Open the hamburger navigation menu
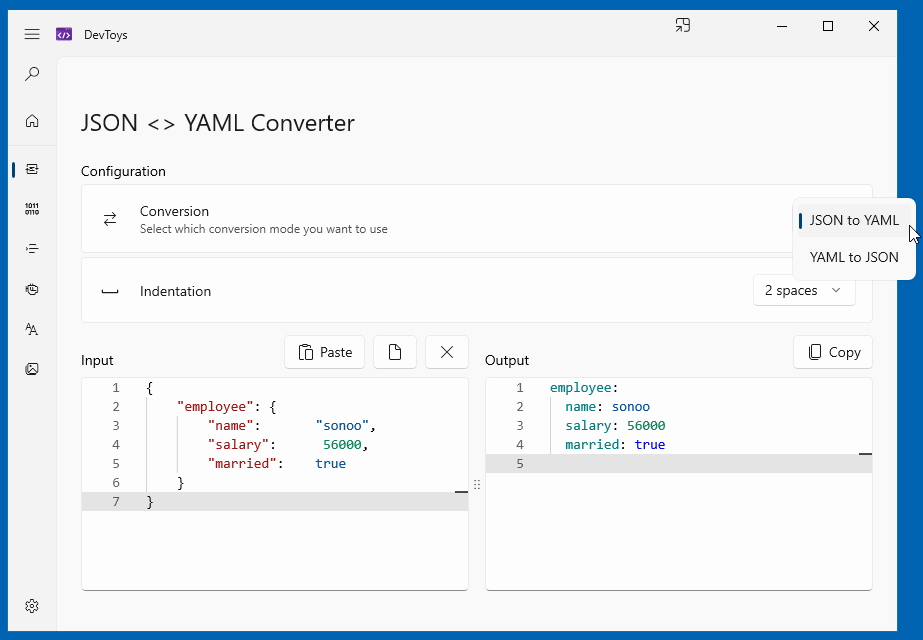This screenshot has width=923, height=640. click(x=32, y=34)
